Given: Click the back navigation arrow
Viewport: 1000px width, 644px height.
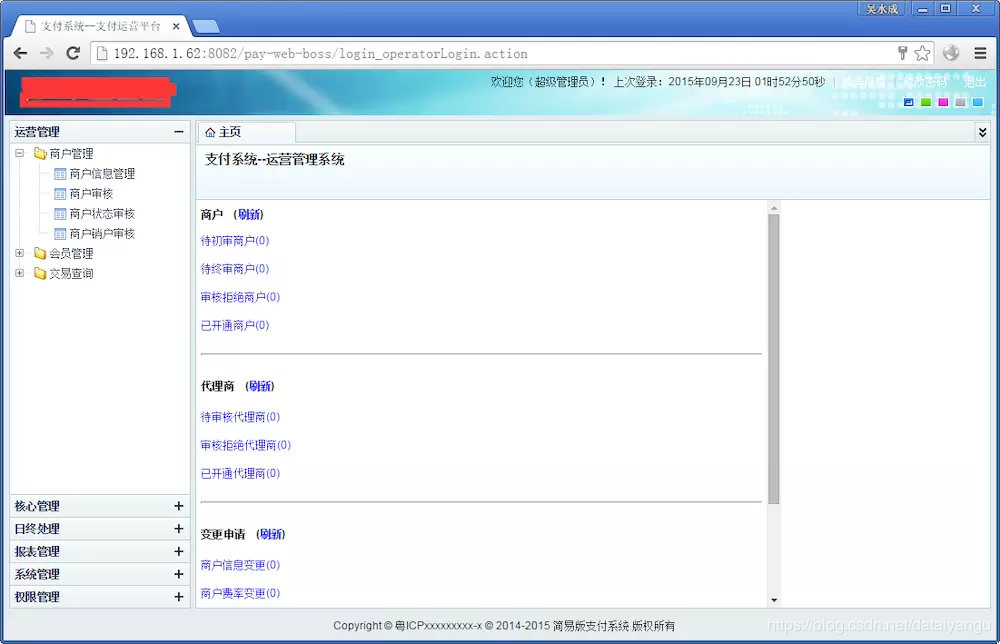Looking at the screenshot, I should (22, 53).
